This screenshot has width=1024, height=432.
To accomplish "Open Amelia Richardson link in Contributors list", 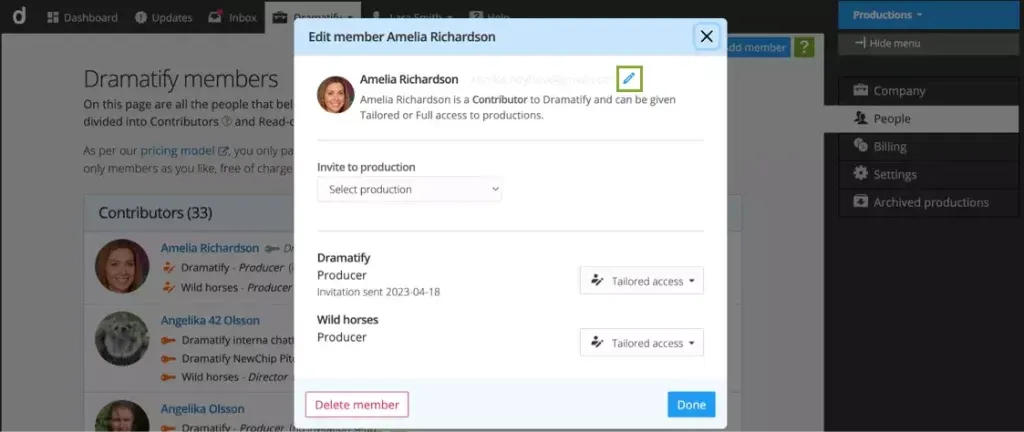I will 210,248.
